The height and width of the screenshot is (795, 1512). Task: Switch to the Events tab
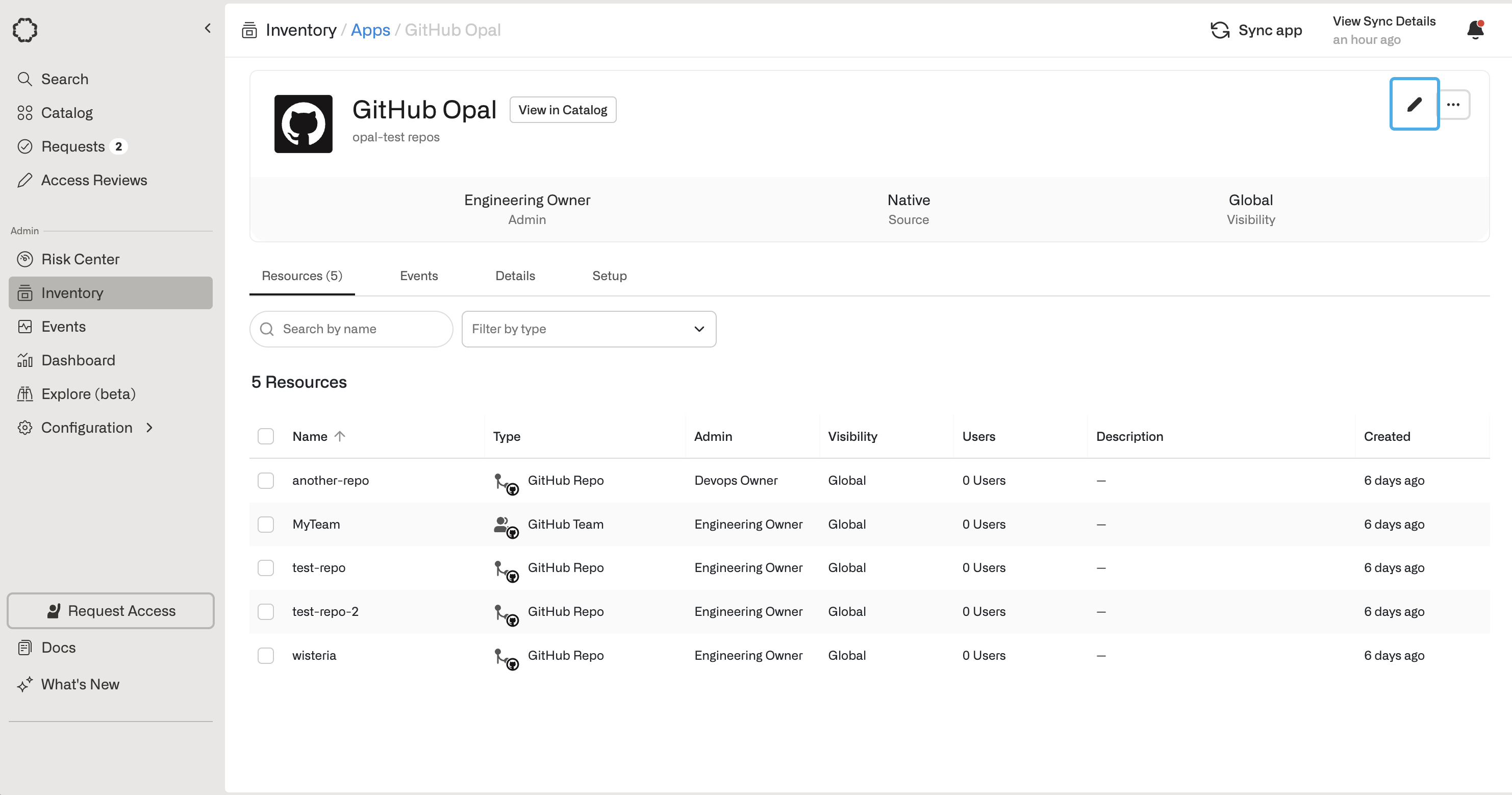coord(418,276)
